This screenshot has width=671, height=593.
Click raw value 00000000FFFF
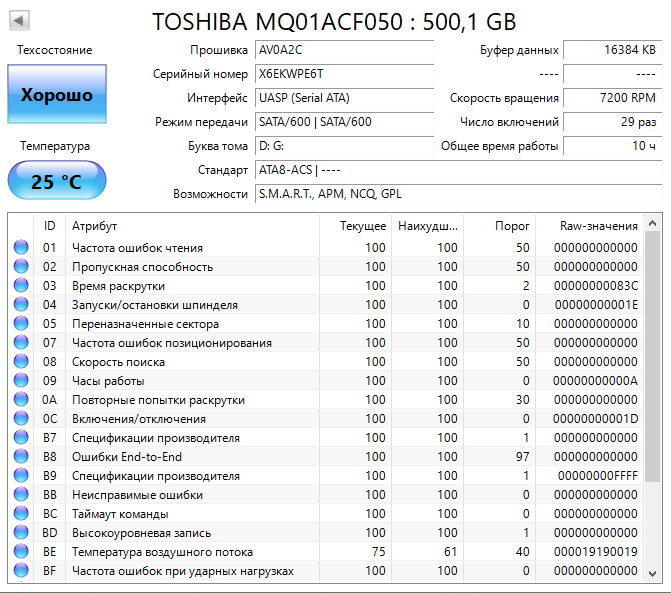[597, 475]
